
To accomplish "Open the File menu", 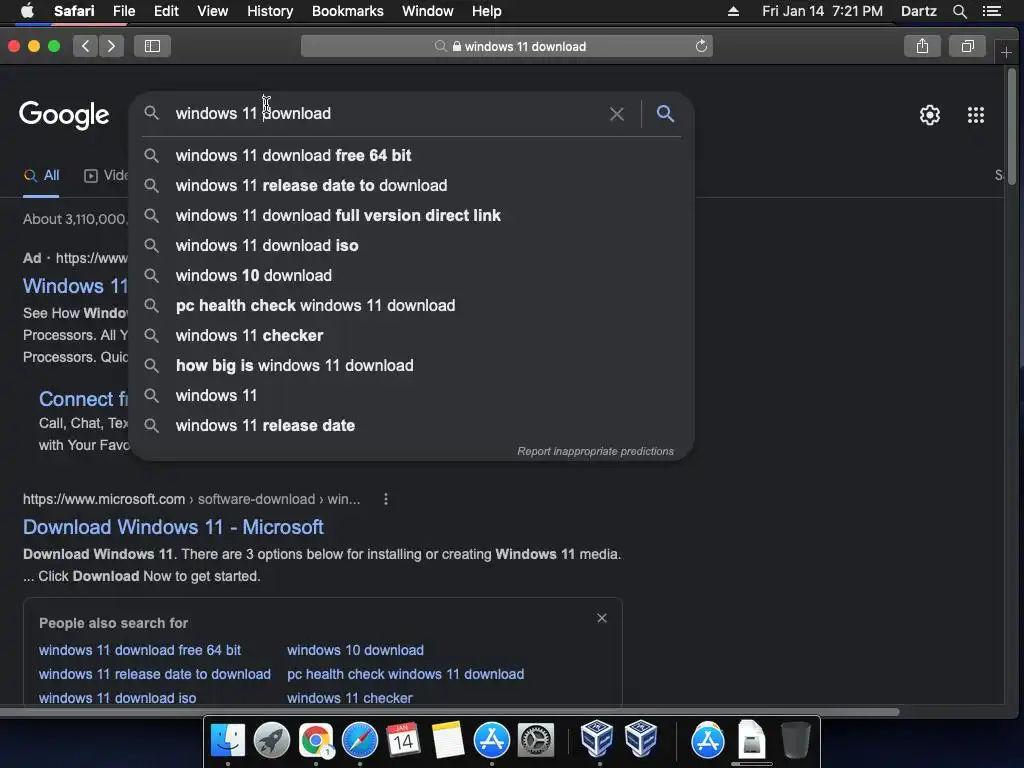I will click(123, 11).
